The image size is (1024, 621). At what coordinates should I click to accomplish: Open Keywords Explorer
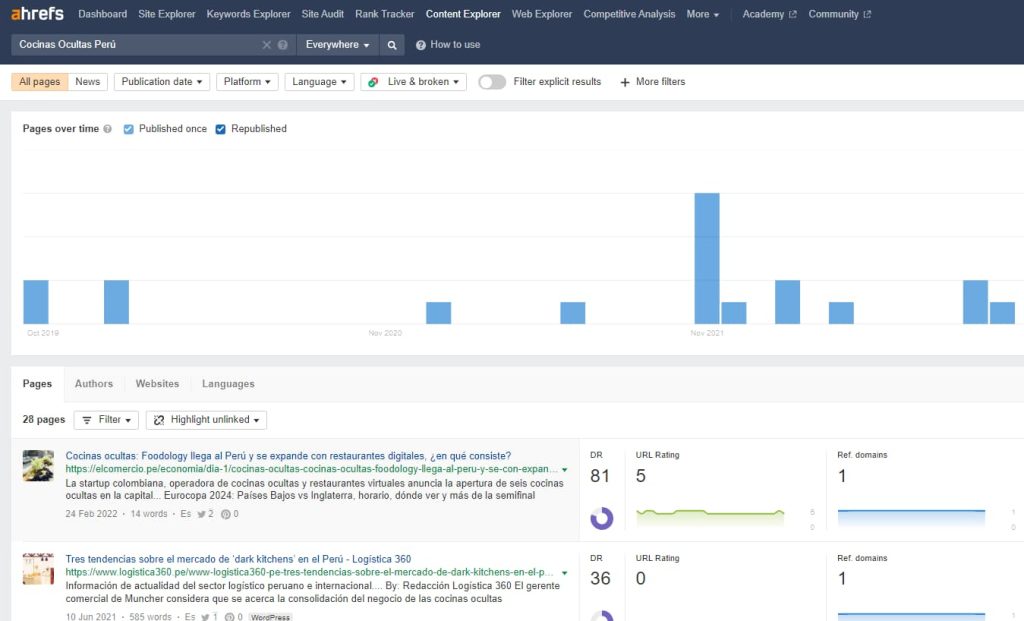248,14
